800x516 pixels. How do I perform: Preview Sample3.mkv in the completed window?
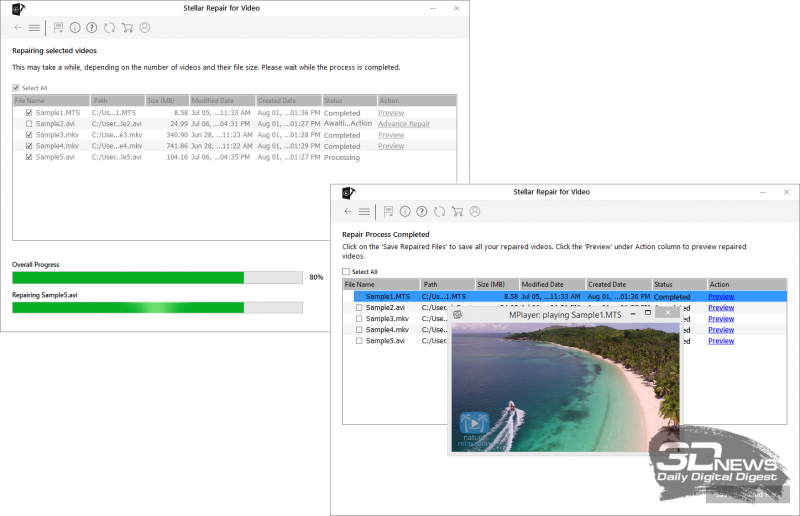point(721,318)
